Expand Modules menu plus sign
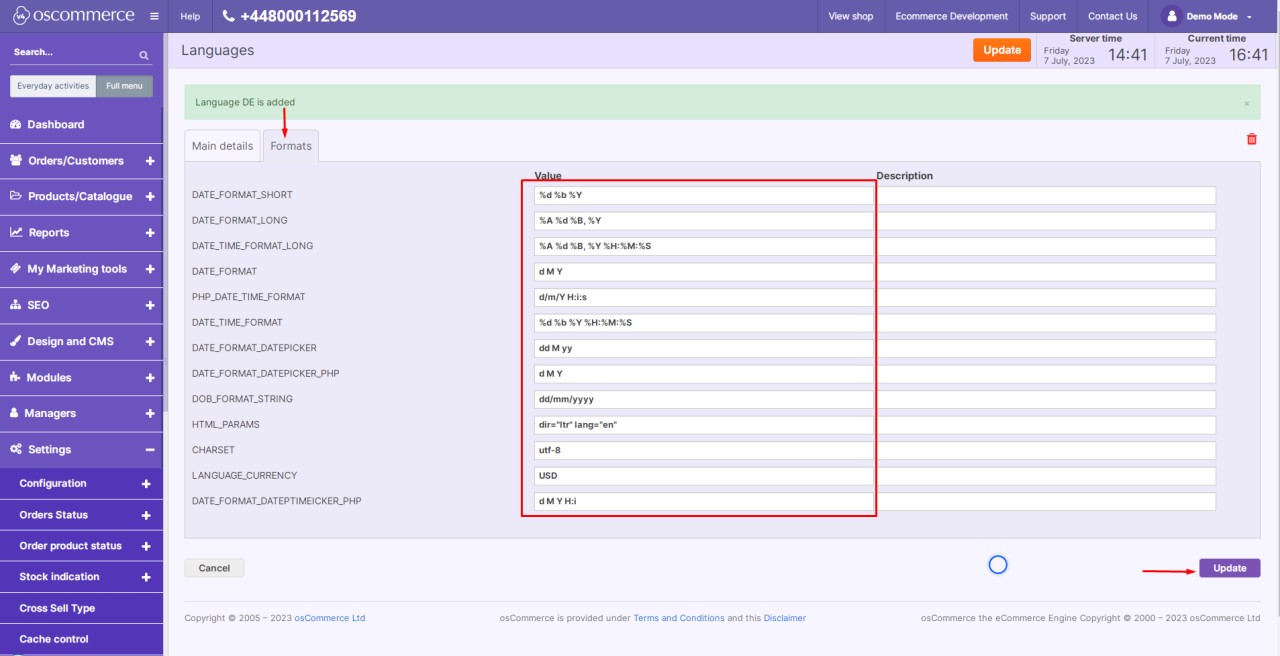 (x=150, y=378)
